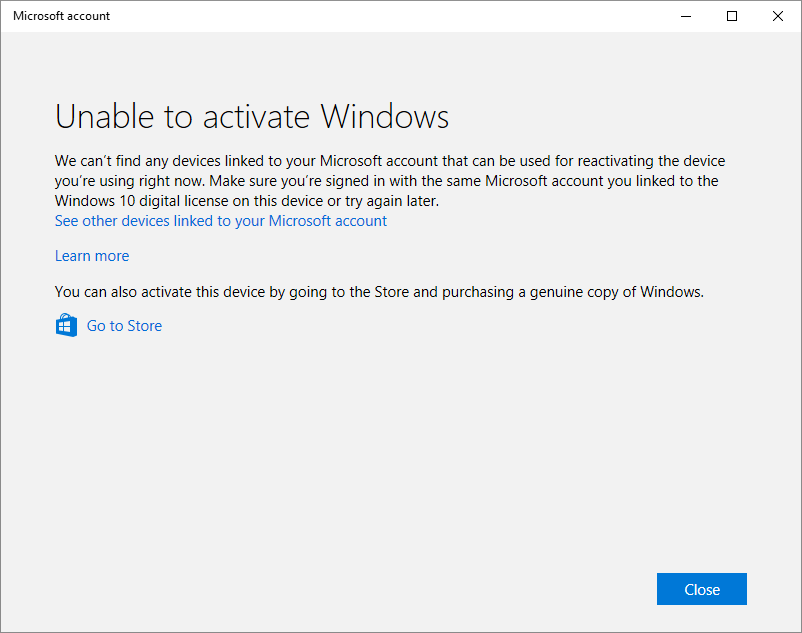
Task: Close the window with the title bar X
Action: tap(778, 16)
